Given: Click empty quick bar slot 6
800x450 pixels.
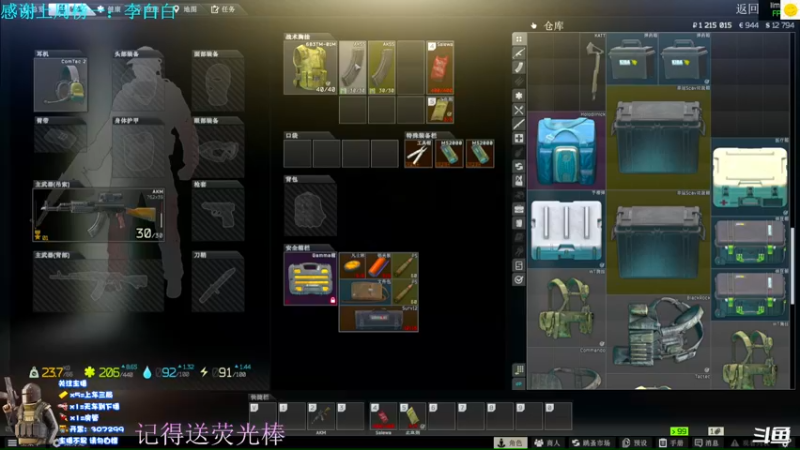Looking at the screenshot, I should [x=442, y=415].
